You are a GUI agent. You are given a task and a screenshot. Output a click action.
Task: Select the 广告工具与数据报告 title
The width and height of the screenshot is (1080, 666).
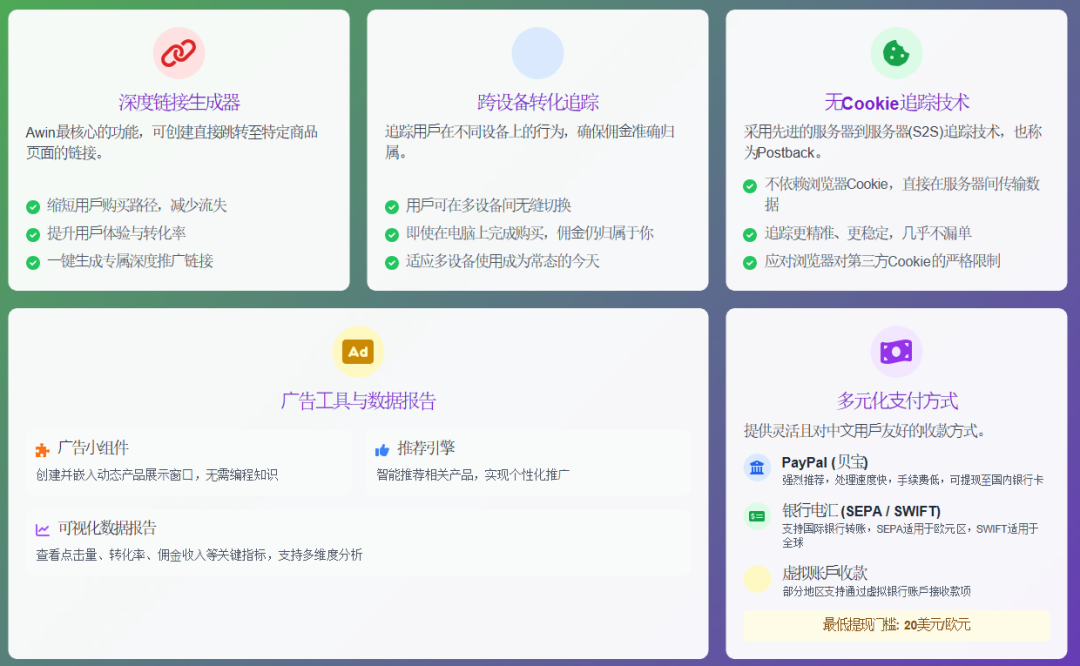(x=357, y=399)
